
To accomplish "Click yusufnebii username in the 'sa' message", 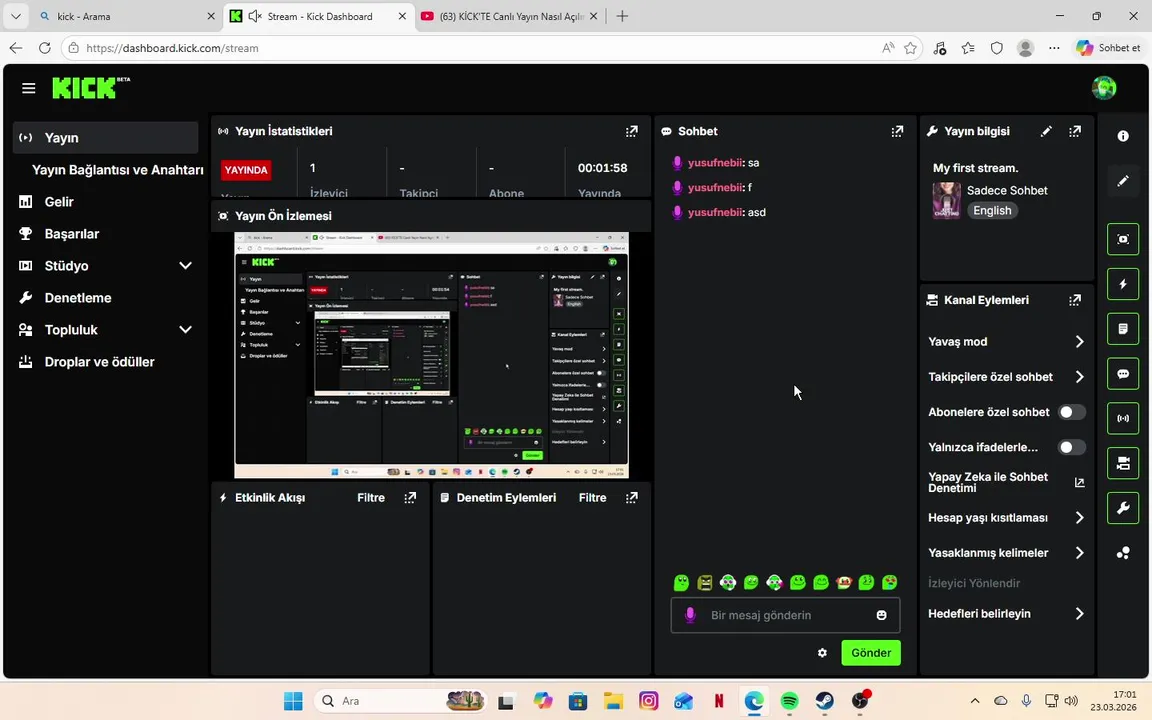I will click(x=714, y=163).
